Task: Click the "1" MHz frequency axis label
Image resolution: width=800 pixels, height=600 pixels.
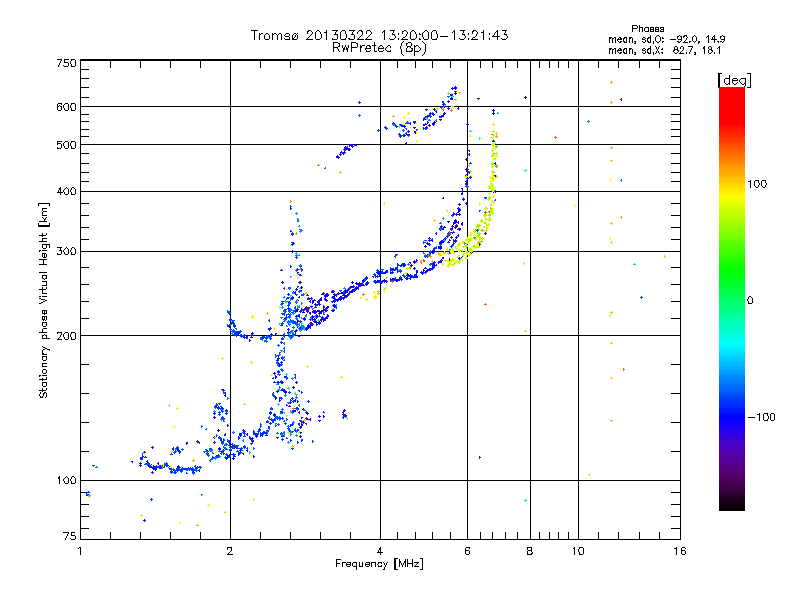Action: 80,551
